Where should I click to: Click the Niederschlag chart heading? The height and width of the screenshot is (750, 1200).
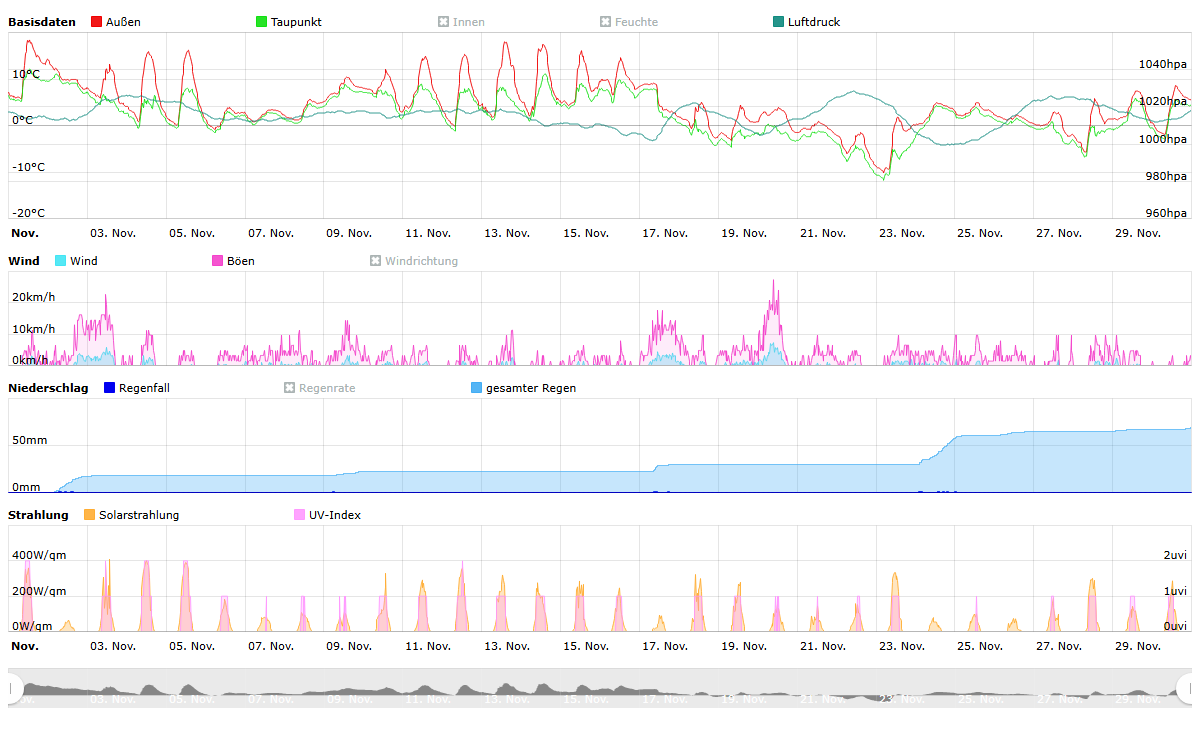click(x=48, y=388)
